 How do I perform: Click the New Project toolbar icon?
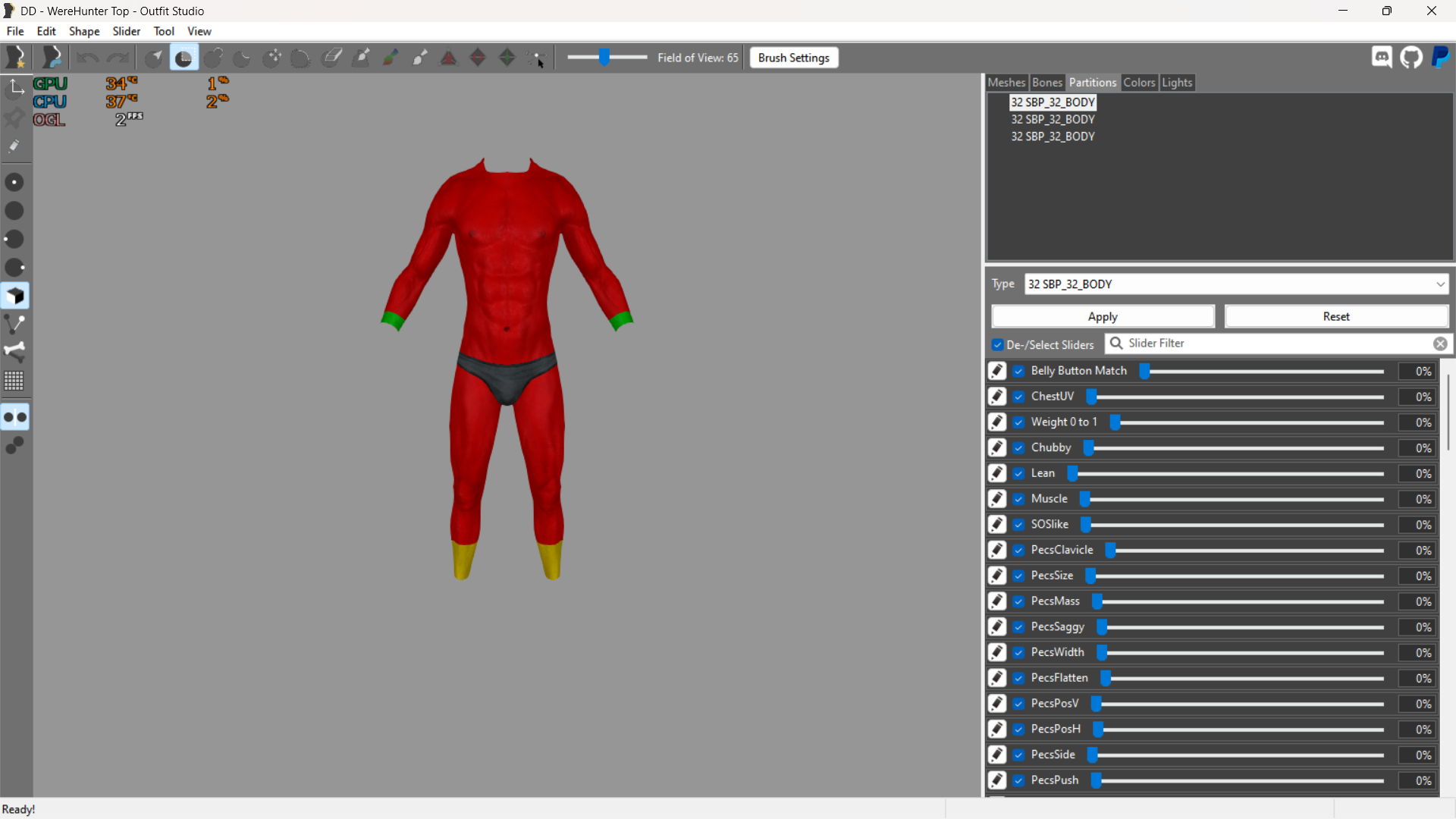[x=16, y=58]
